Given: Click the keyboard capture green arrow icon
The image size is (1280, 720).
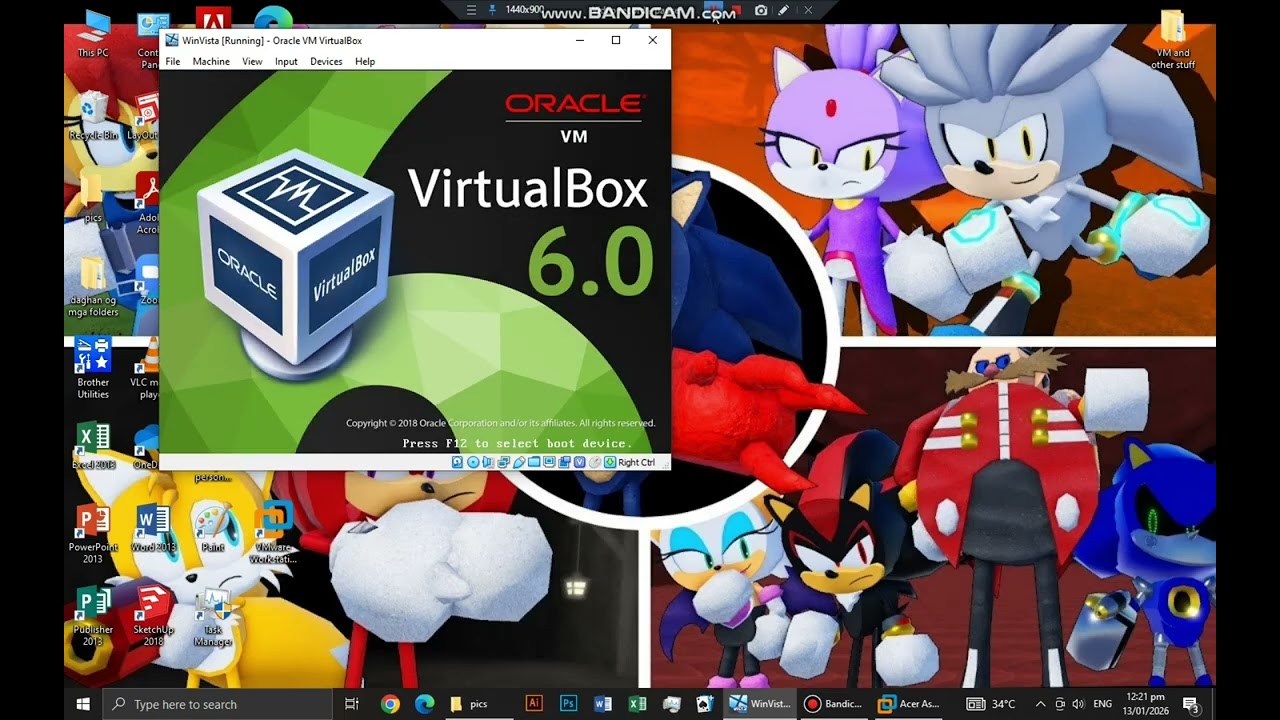Looking at the screenshot, I should 610,462.
